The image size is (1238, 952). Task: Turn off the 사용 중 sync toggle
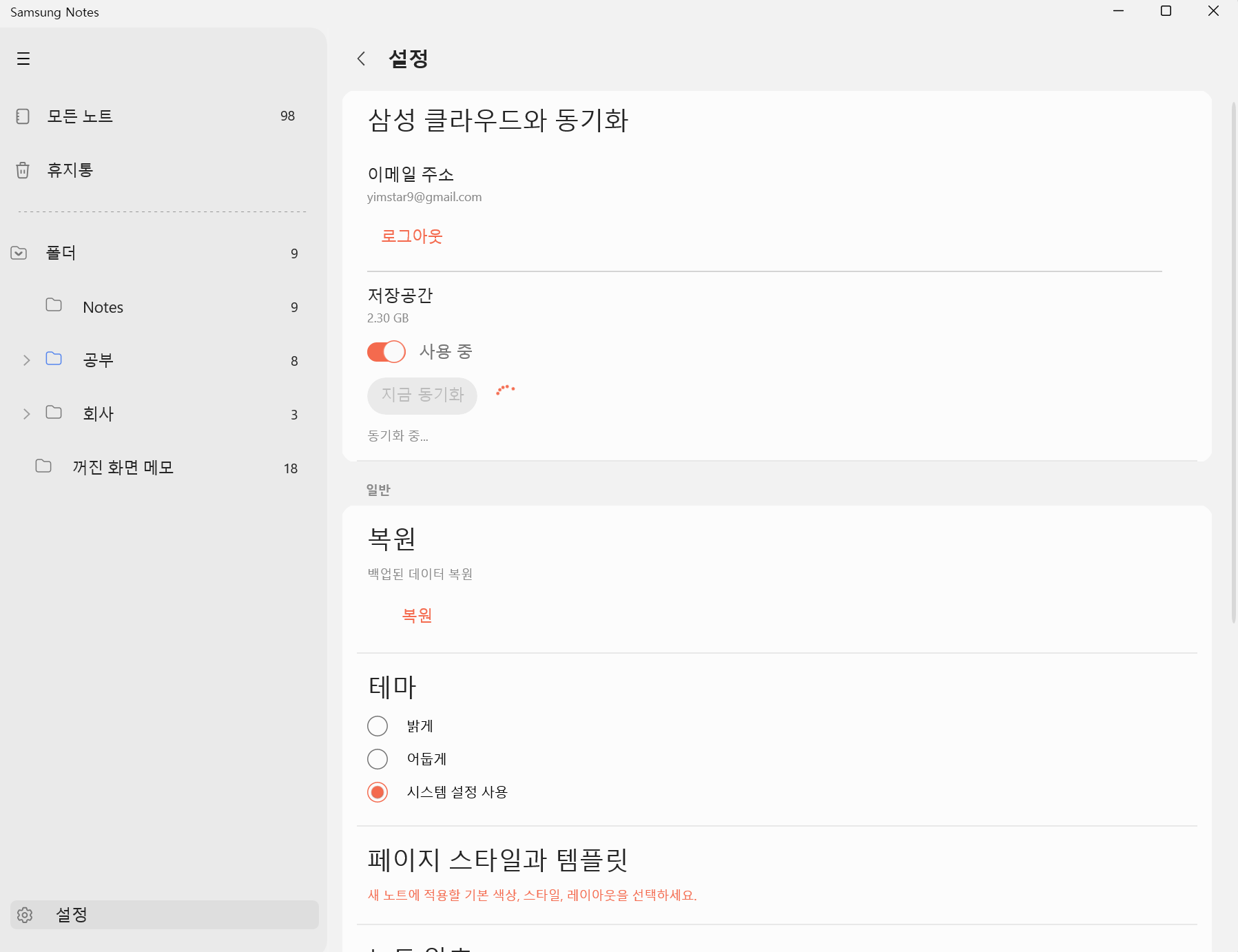(x=386, y=352)
